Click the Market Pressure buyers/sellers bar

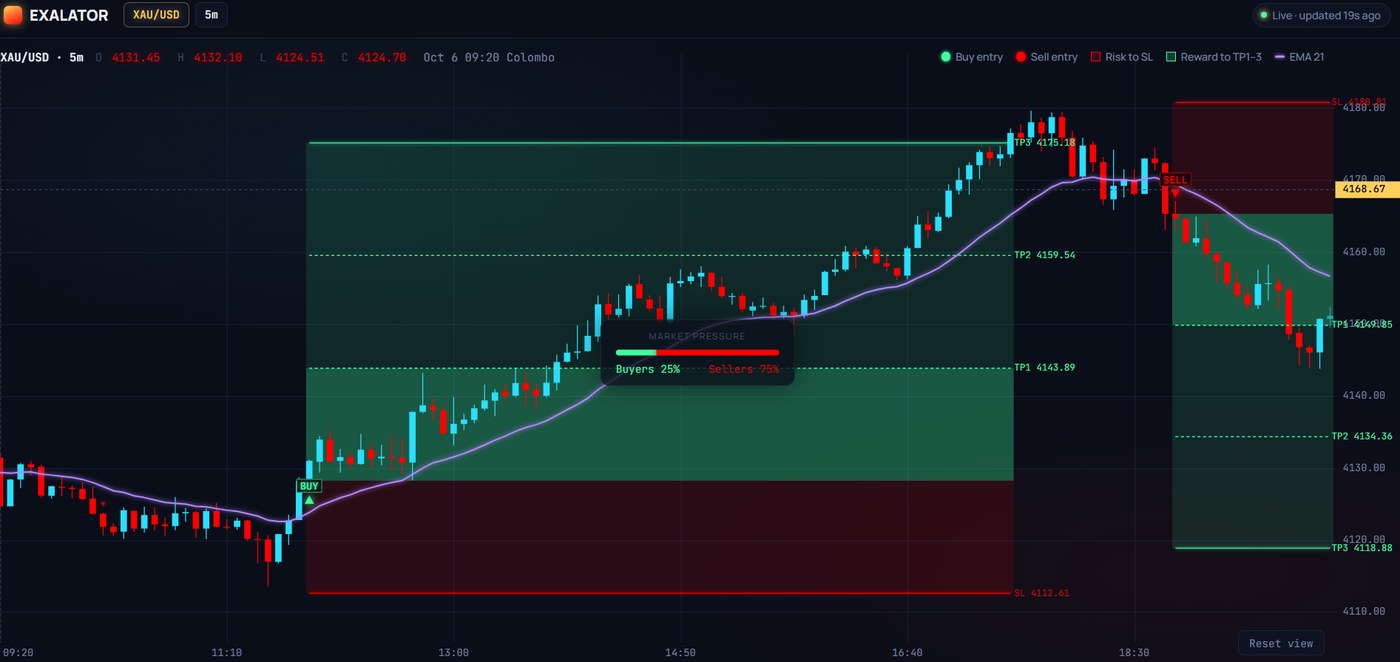point(697,352)
